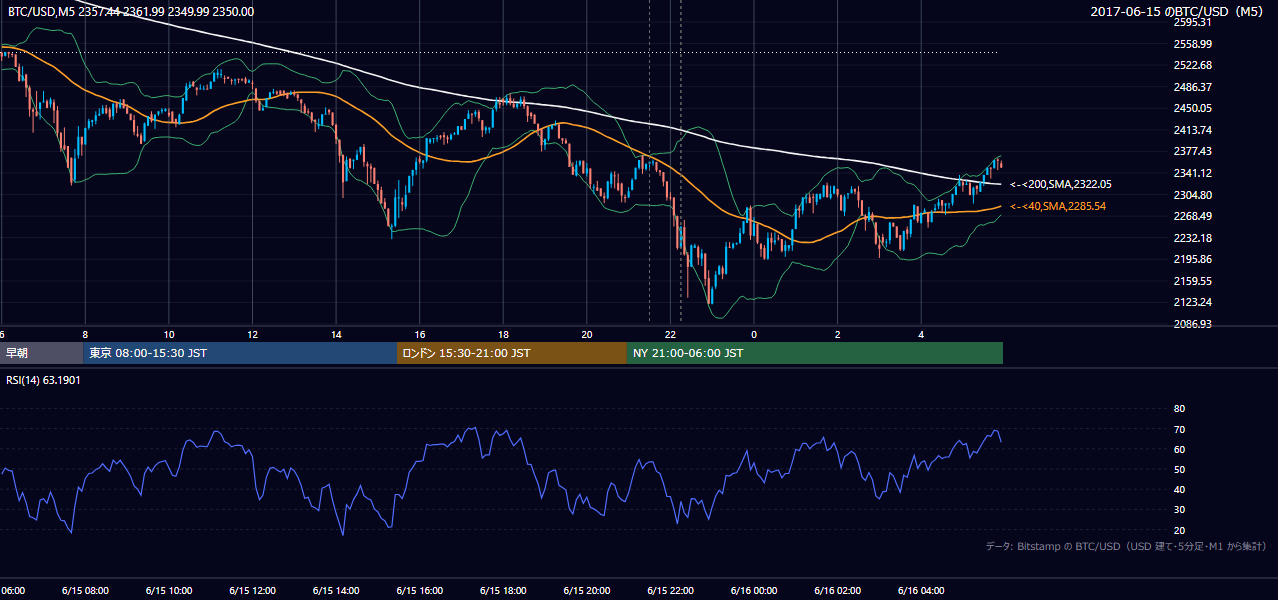The height and width of the screenshot is (600, 1278).
Task: Select the 6/15 12:00 date label
Action: pyautogui.click(x=252, y=590)
